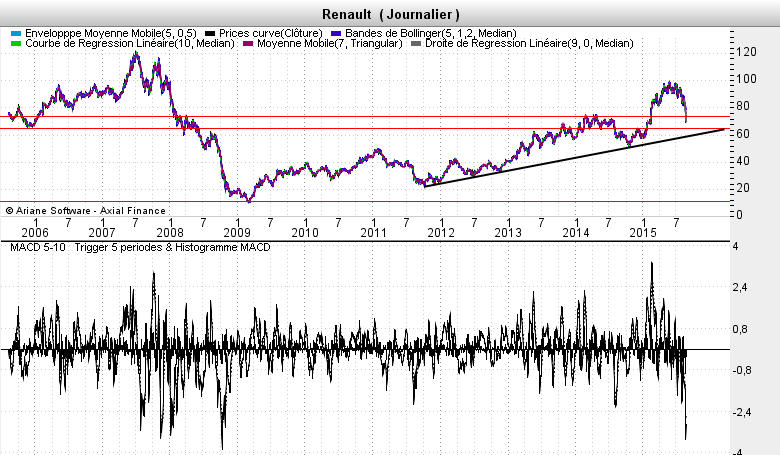Viewport: 780px width, 455px height.
Task: Click the 0,8 MACD axis value
Action: click(740, 329)
